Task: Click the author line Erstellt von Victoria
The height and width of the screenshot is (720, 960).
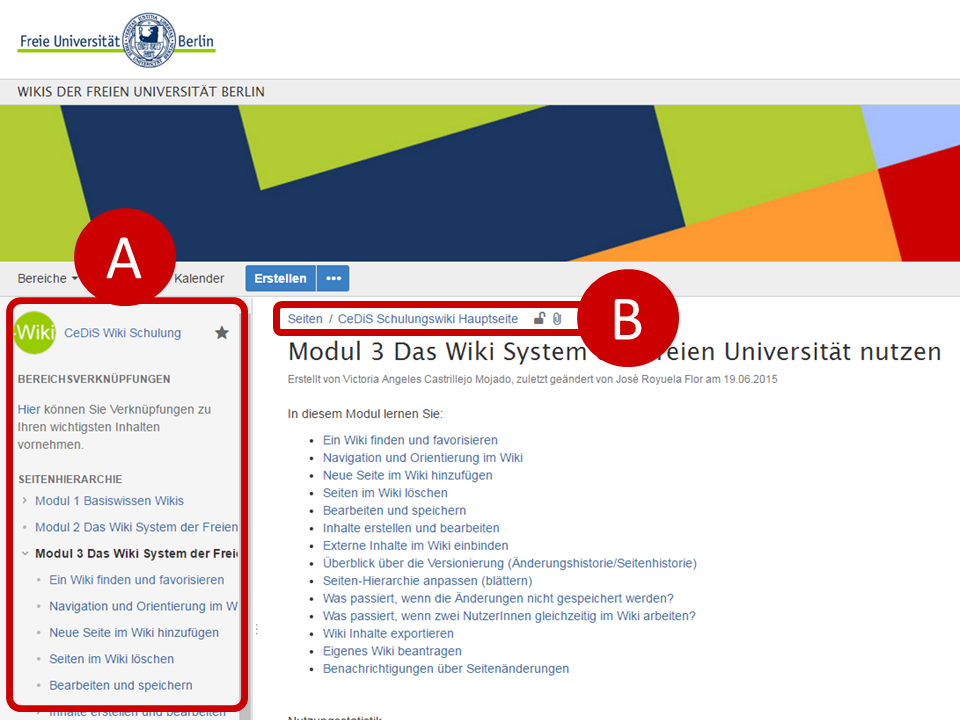Action: (x=533, y=380)
